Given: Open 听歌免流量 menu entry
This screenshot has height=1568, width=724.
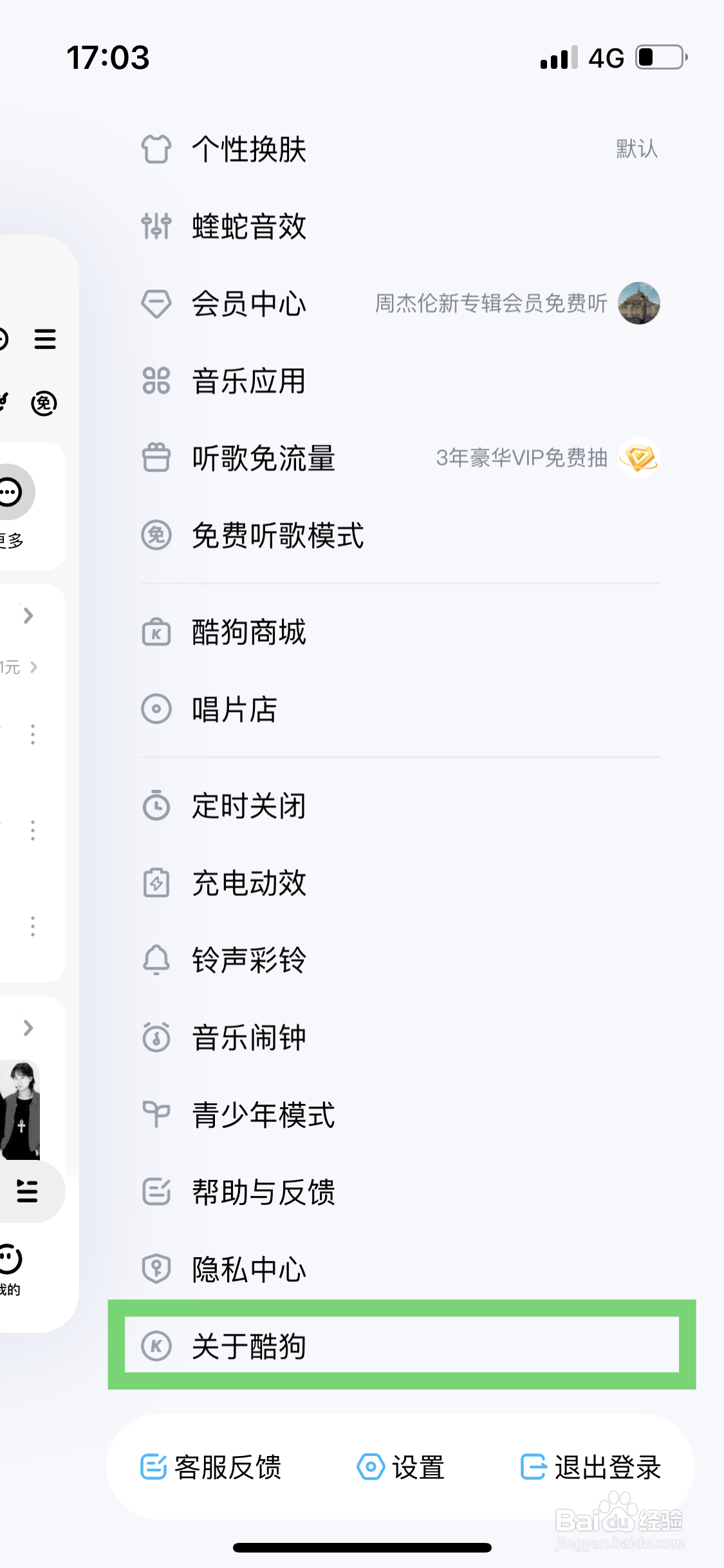Looking at the screenshot, I should [x=264, y=458].
